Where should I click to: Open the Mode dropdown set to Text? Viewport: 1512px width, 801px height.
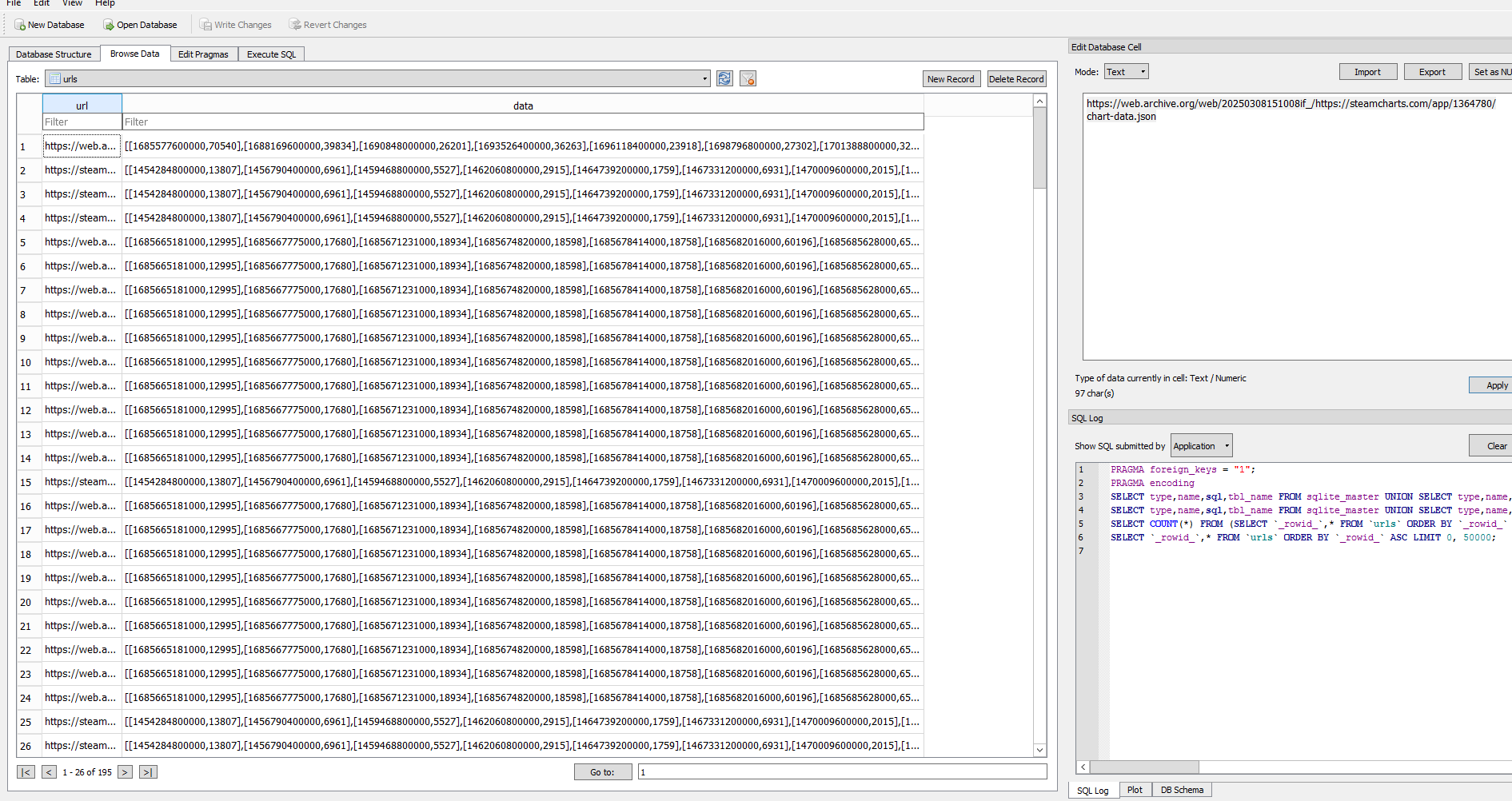1127,72
